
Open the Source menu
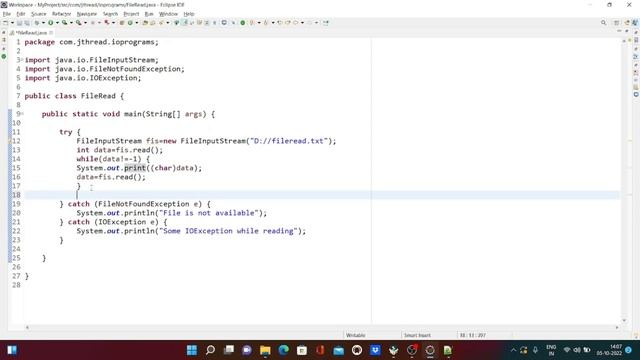click(39, 14)
